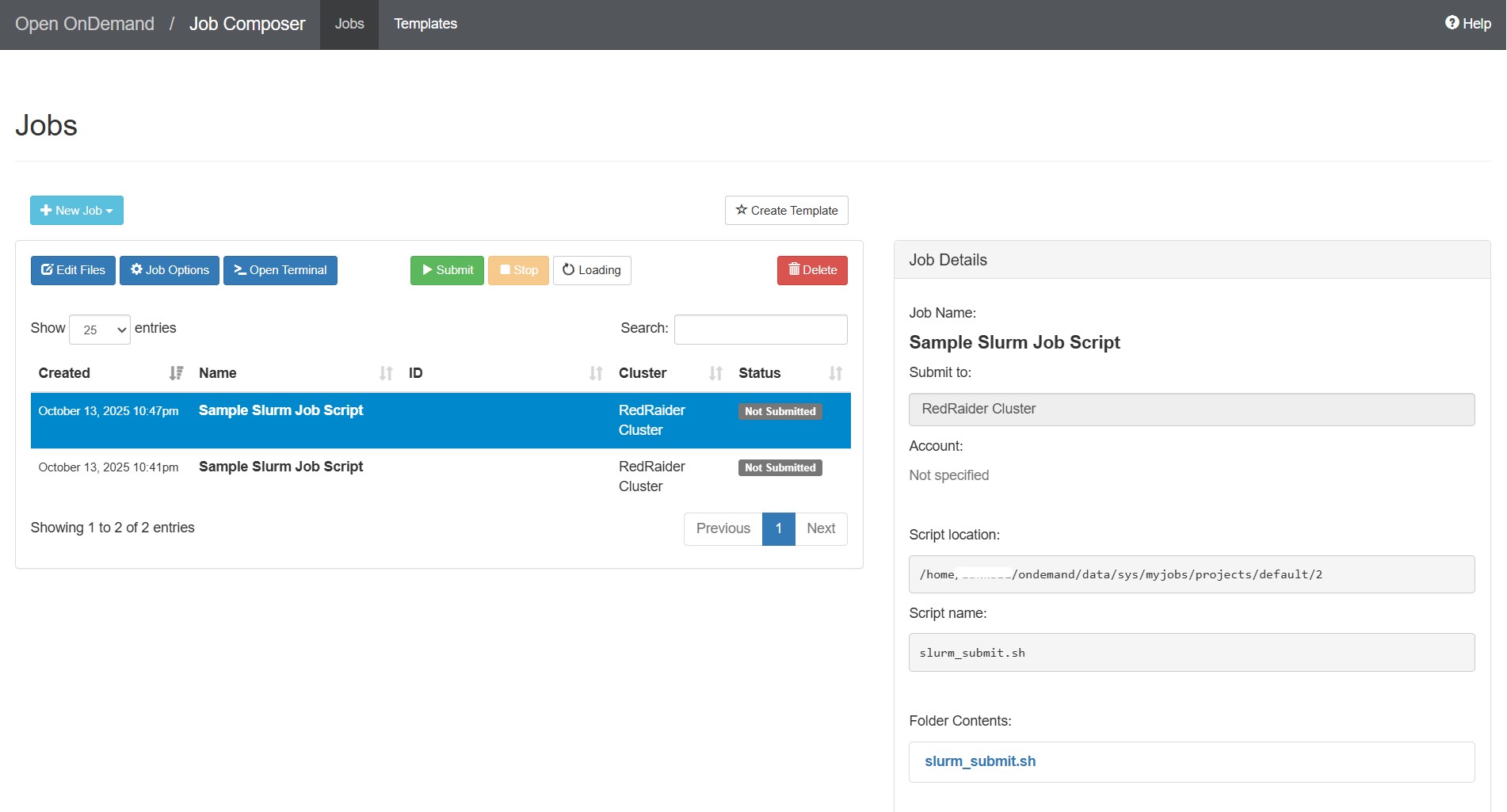The width and height of the screenshot is (1507, 812).
Task: Sort table by Status column
Action: click(759, 373)
